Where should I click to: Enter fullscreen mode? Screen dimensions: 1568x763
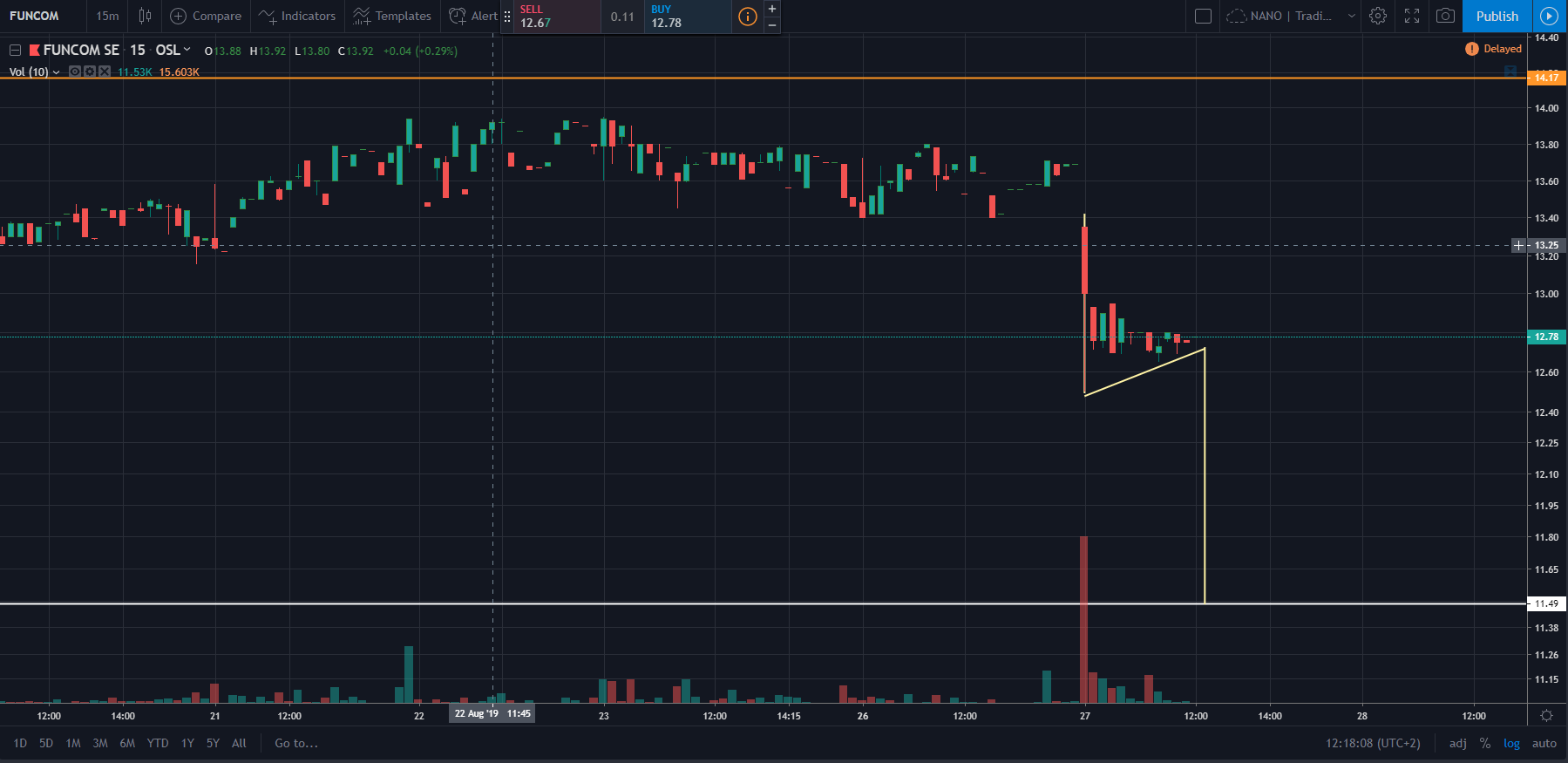tap(1412, 16)
